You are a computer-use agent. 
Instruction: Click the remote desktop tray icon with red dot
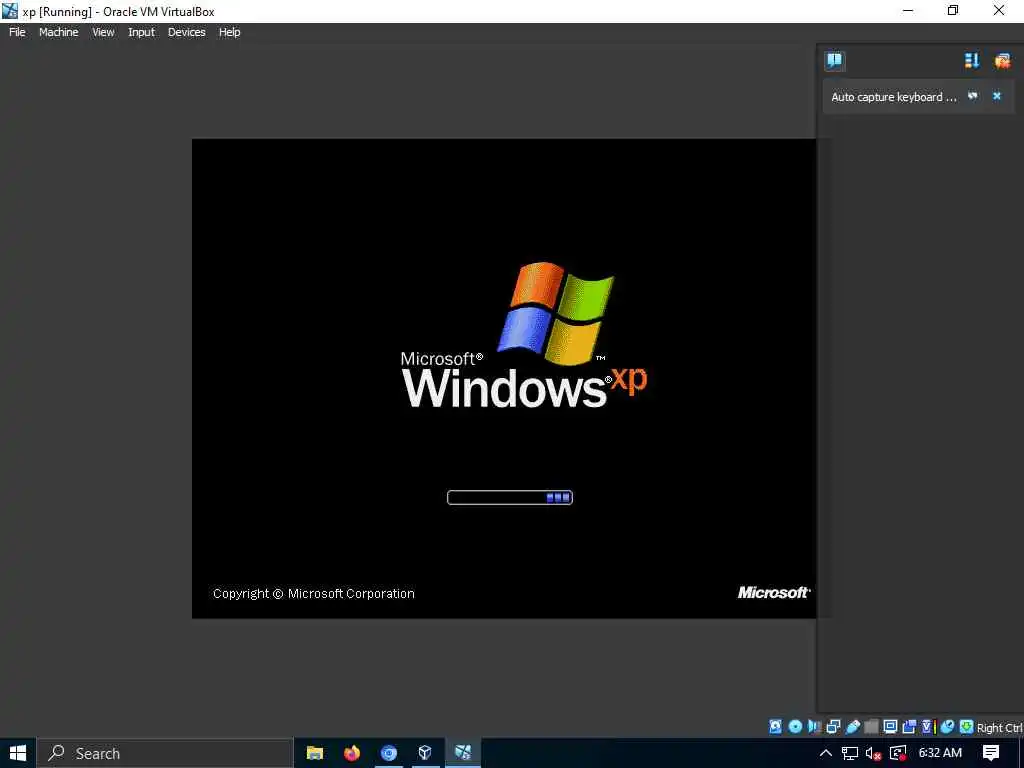[898, 753]
